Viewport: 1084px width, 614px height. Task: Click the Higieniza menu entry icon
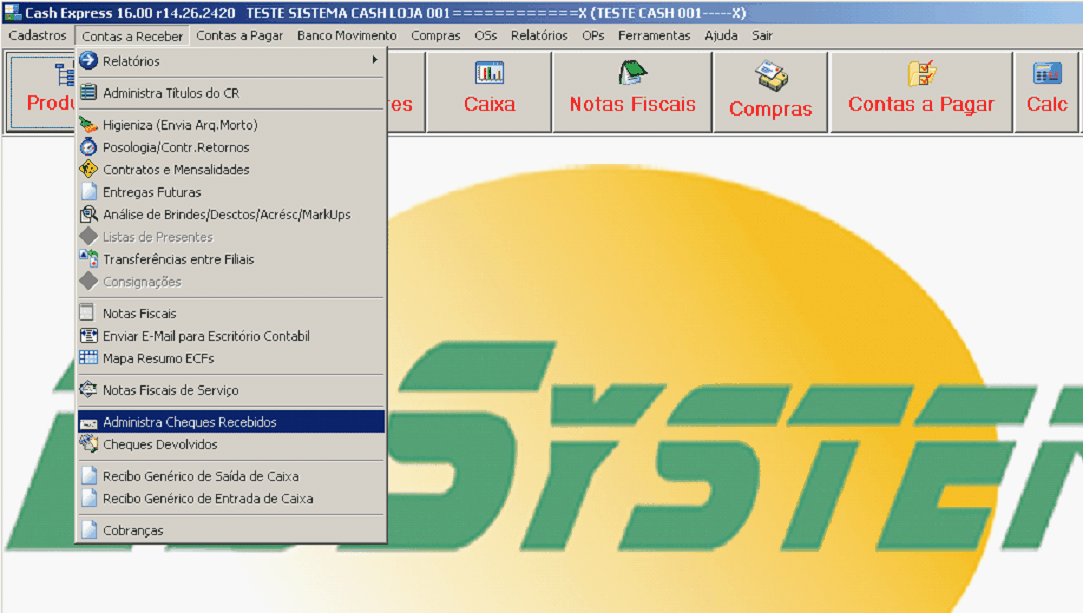(88, 125)
